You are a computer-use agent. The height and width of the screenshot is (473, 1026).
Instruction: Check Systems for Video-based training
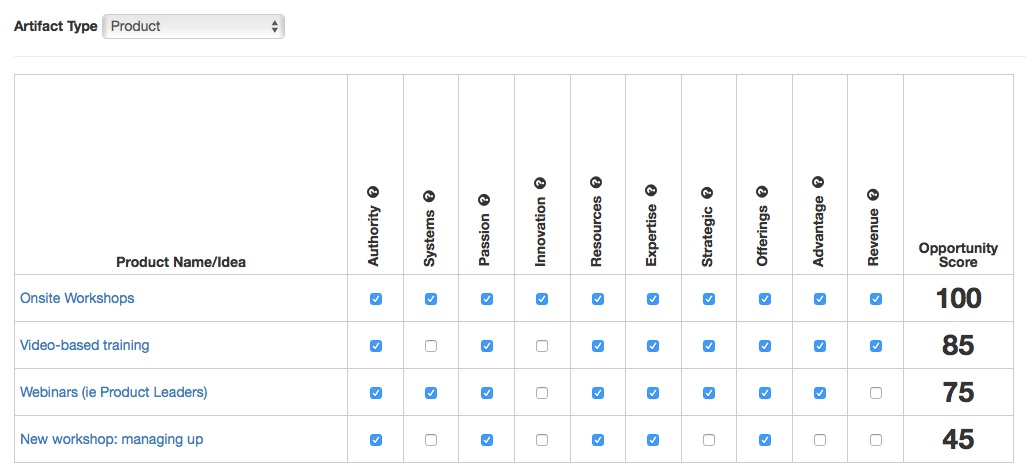click(x=431, y=346)
